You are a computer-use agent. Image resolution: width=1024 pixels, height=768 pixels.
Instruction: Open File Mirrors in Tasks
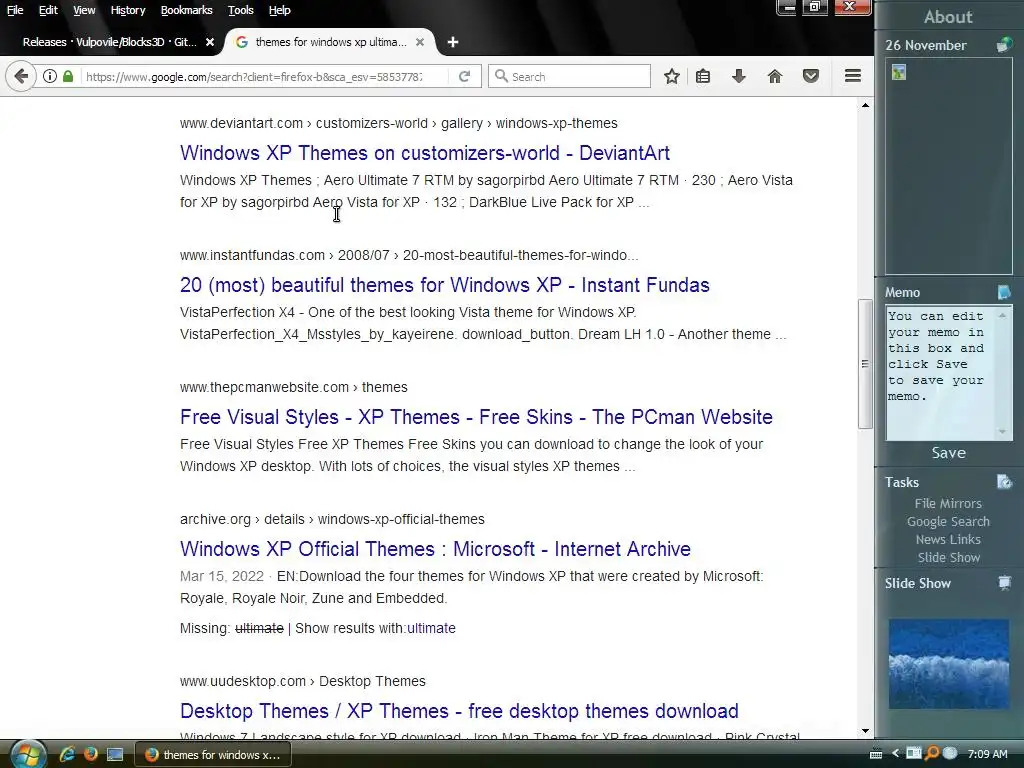948,504
